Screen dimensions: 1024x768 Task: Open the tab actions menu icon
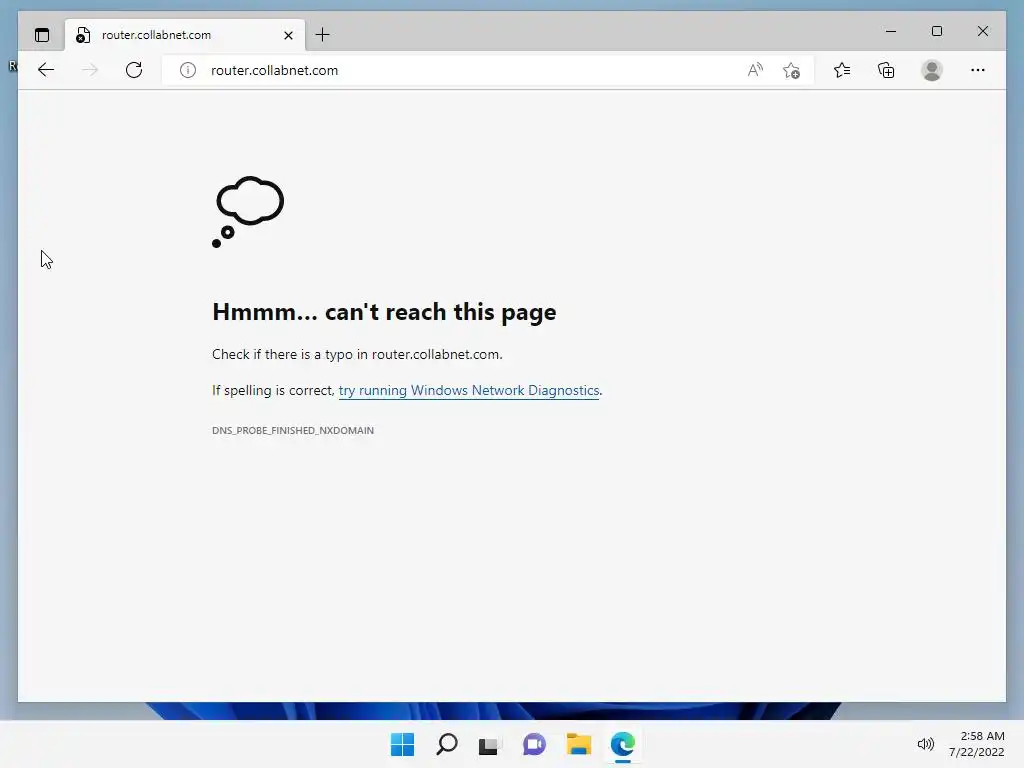42,35
